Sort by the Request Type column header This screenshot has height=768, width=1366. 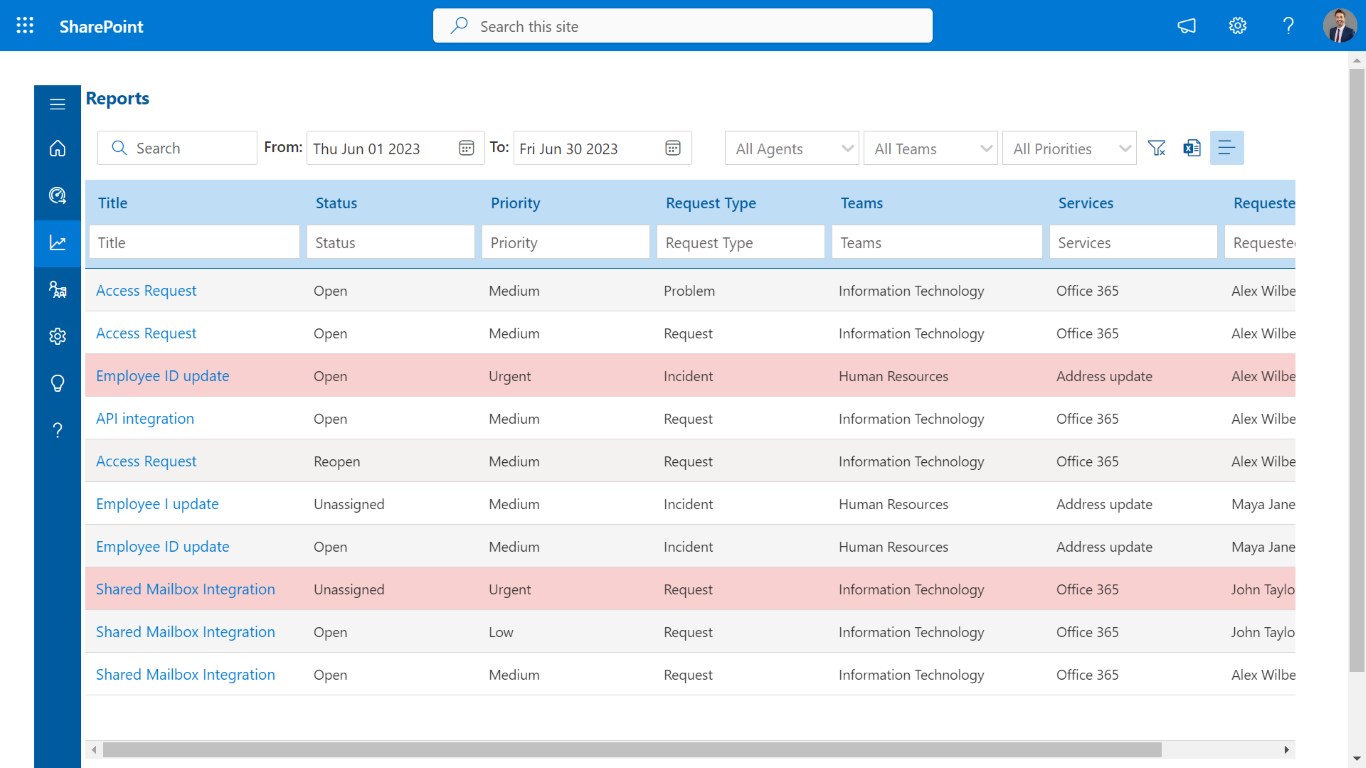[x=711, y=203]
